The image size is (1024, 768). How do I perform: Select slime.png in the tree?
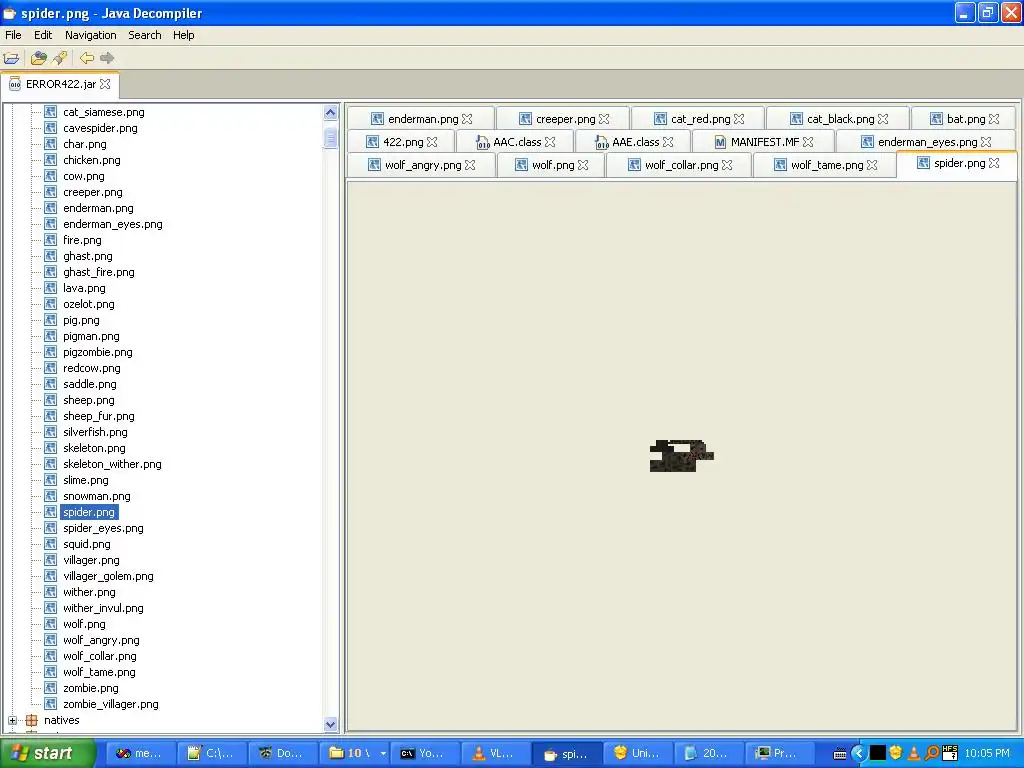coord(86,480)
